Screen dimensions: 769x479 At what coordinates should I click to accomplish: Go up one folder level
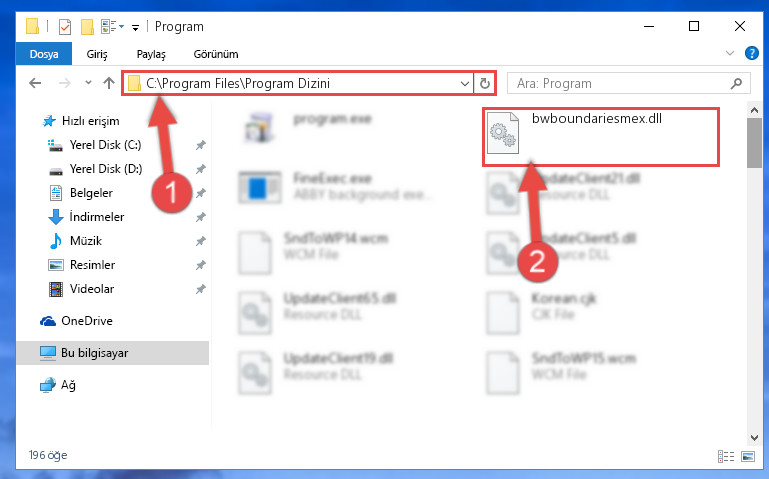(x=109, y=83)
